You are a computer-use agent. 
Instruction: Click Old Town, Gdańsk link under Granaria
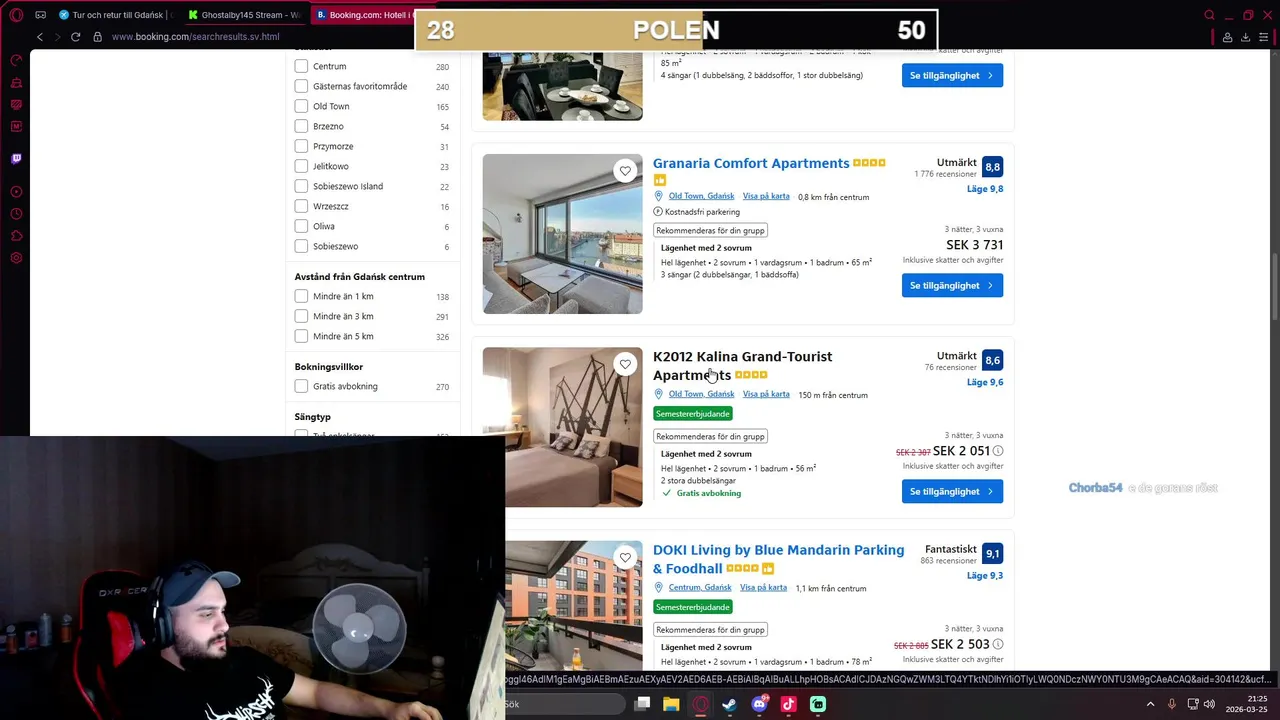pyautogui.click(x=701, y=196)
